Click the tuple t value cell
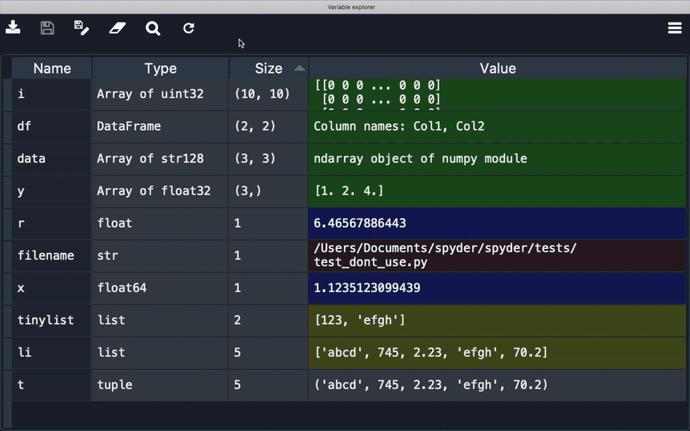 pos(497,385)
